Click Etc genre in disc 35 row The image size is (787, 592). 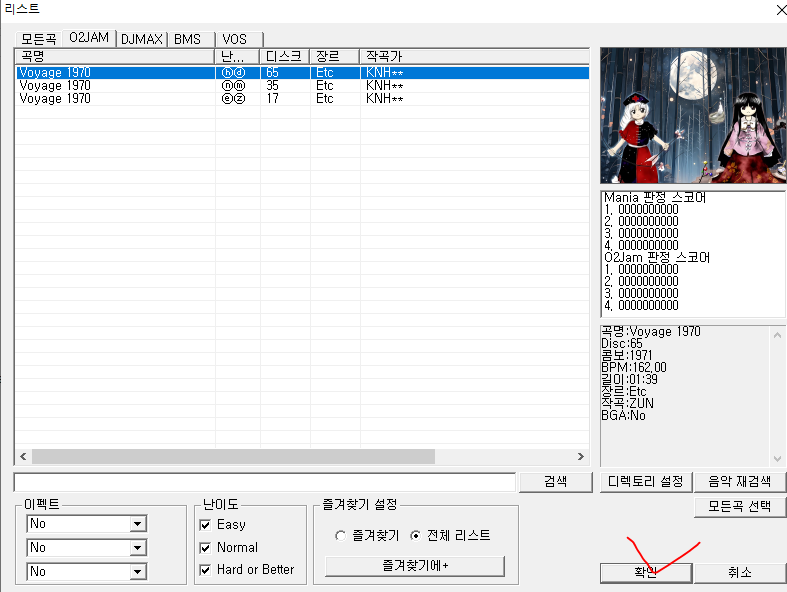pos(325,86)
